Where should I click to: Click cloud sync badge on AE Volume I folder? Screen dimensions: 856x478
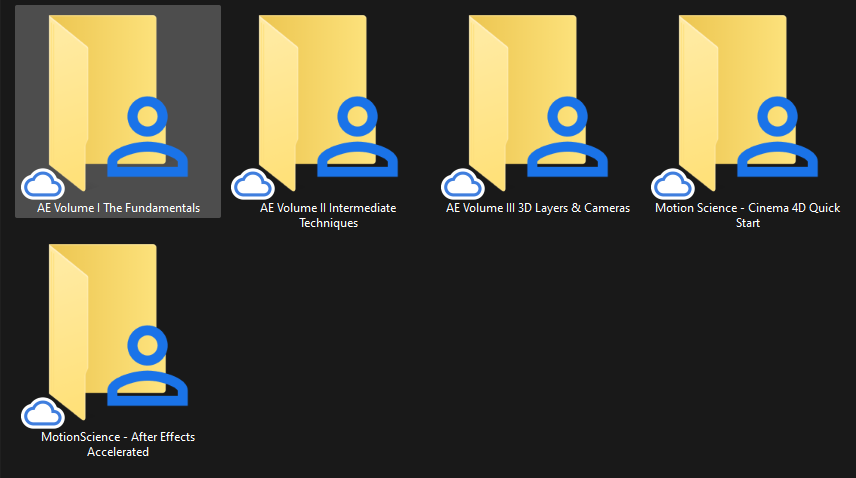tap(42, 184)
